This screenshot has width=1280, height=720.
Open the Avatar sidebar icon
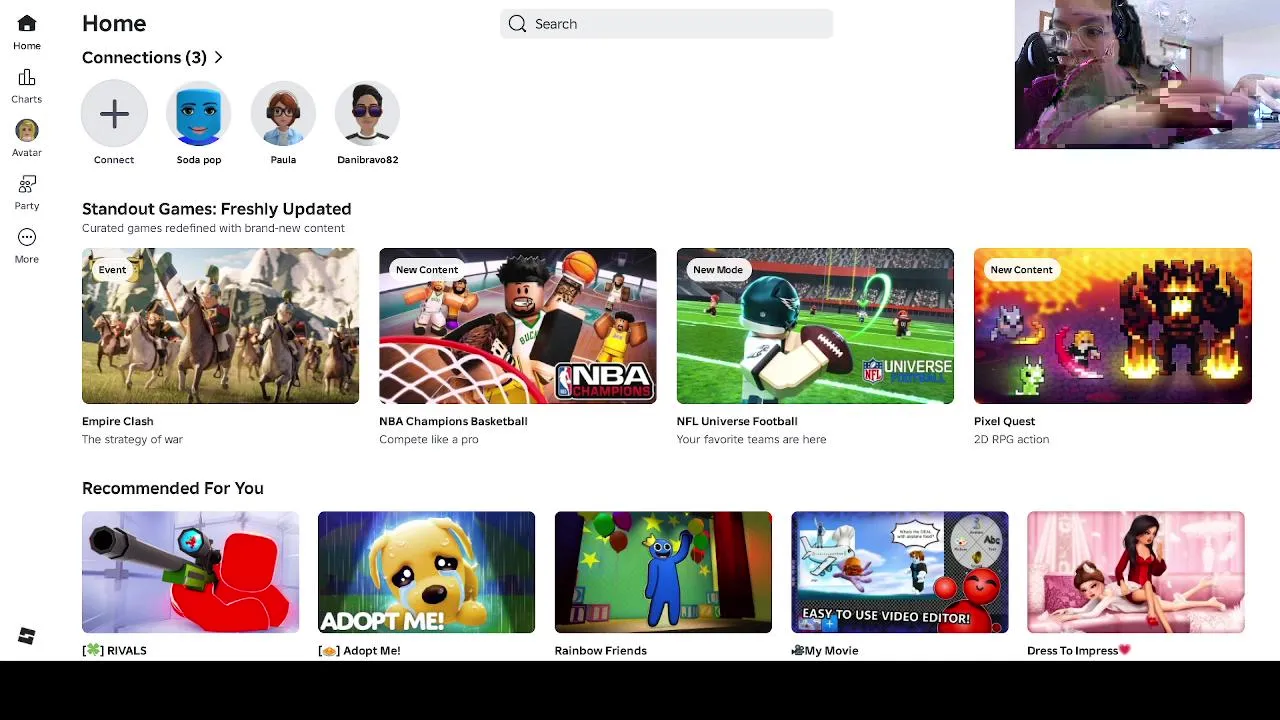click(x=27, y=131)
